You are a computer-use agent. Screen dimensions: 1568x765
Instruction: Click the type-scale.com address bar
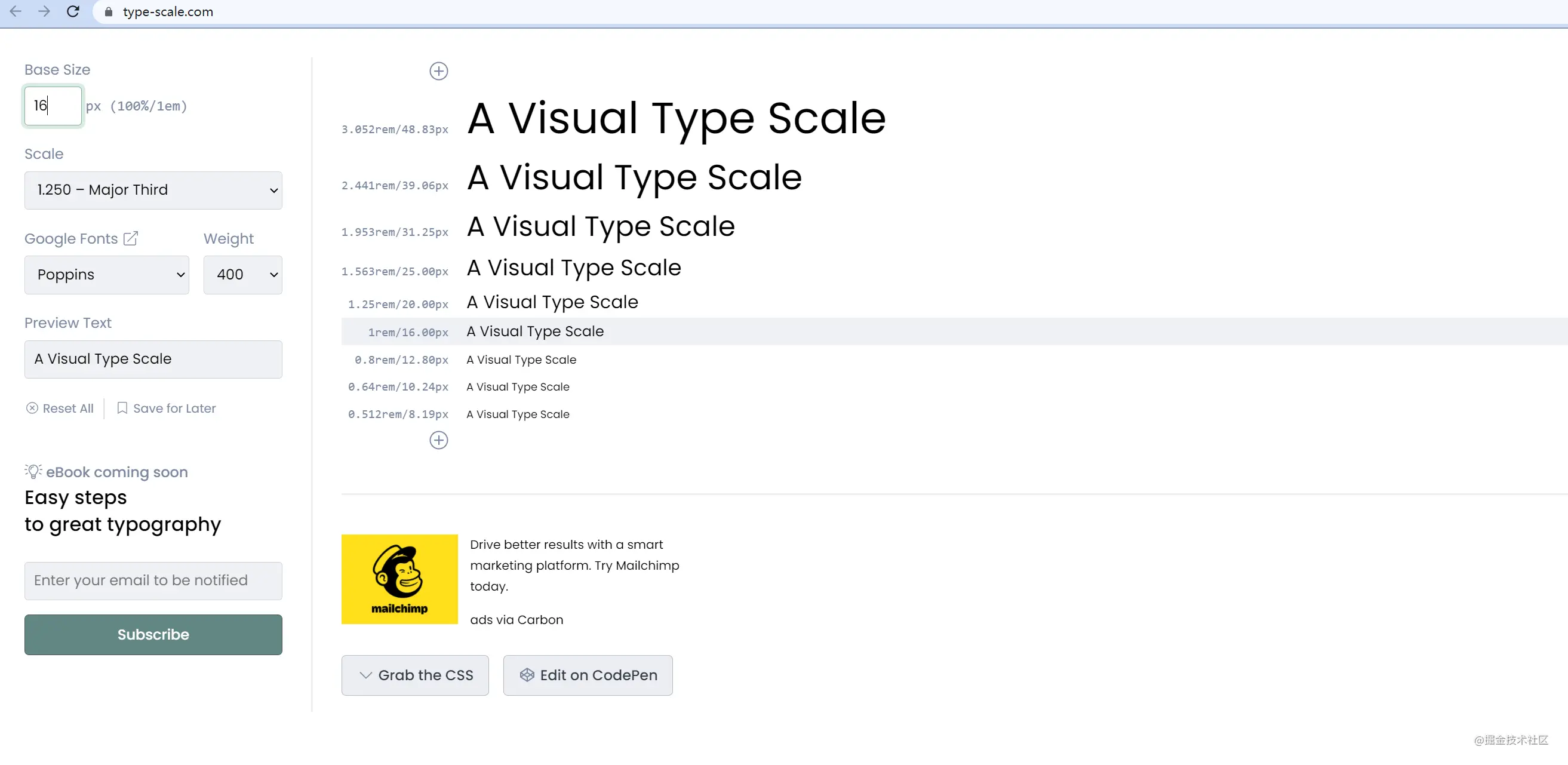[168, 11]
